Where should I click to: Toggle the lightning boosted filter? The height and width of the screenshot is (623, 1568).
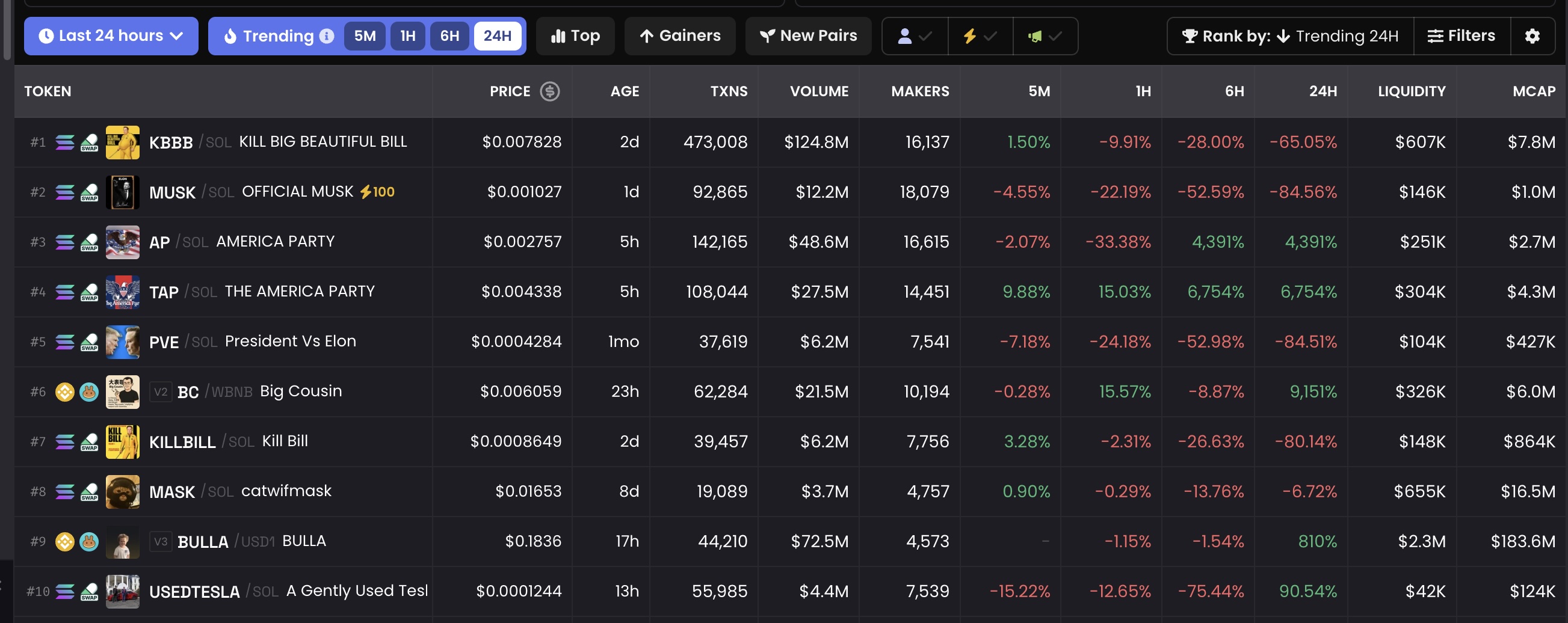click(980, 36)
